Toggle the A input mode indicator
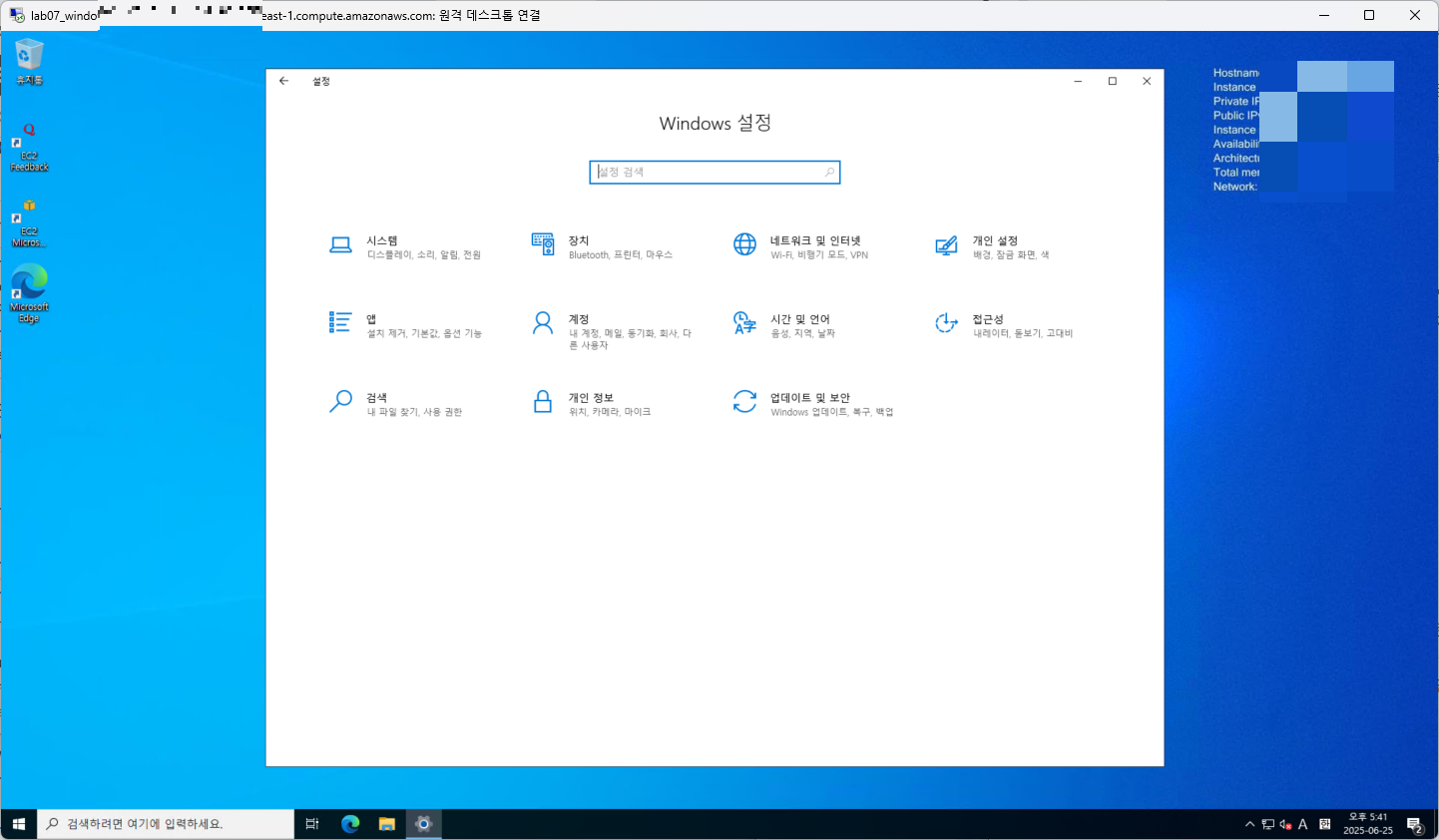1439x840 pixels. [1303, 824]
